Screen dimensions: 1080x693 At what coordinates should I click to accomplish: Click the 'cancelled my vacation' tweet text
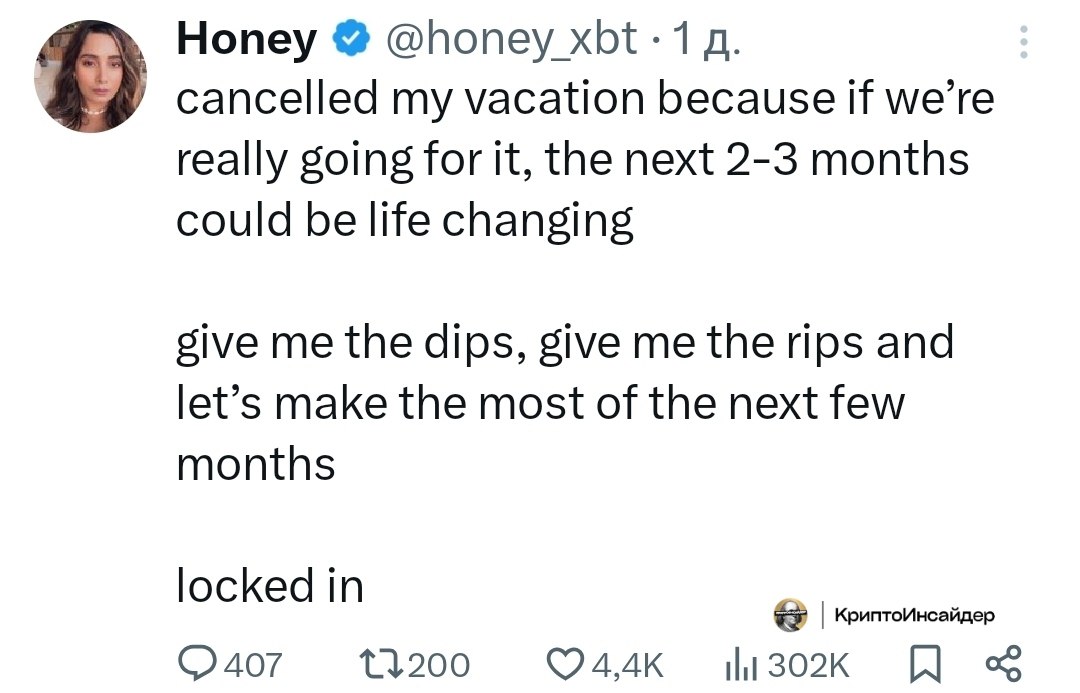click(x=411, y=99)
